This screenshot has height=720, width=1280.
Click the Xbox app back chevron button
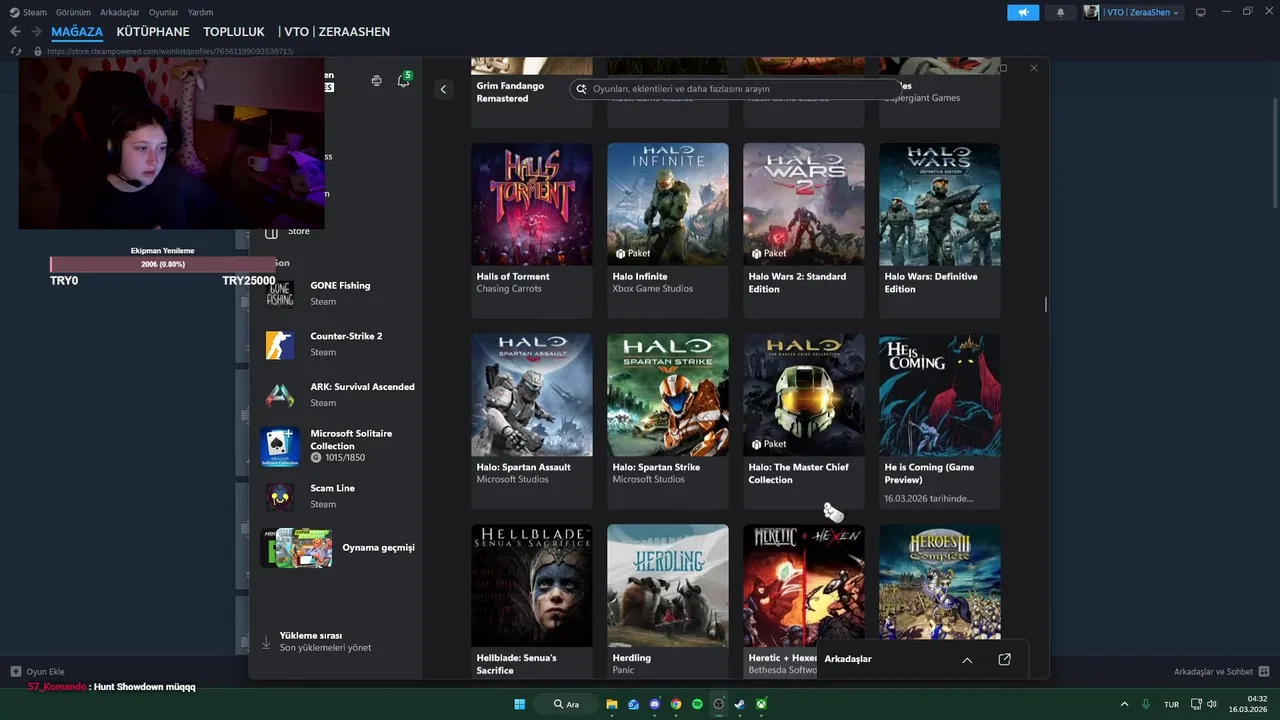pos(443,89)
